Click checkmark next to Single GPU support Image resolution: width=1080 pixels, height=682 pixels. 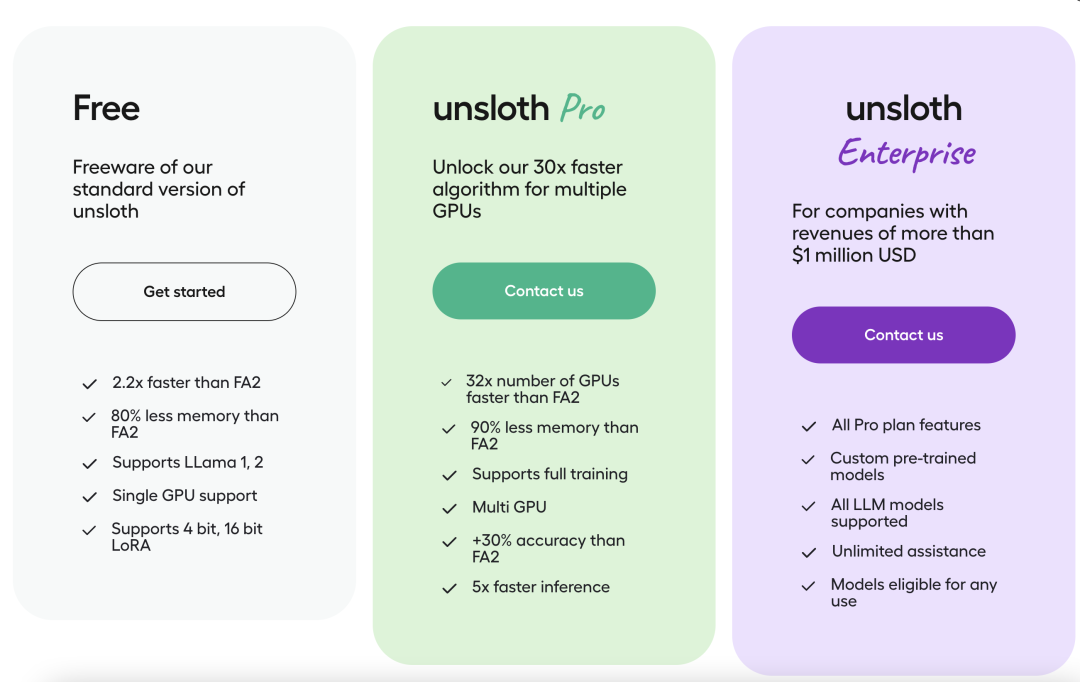pos(90,496)
